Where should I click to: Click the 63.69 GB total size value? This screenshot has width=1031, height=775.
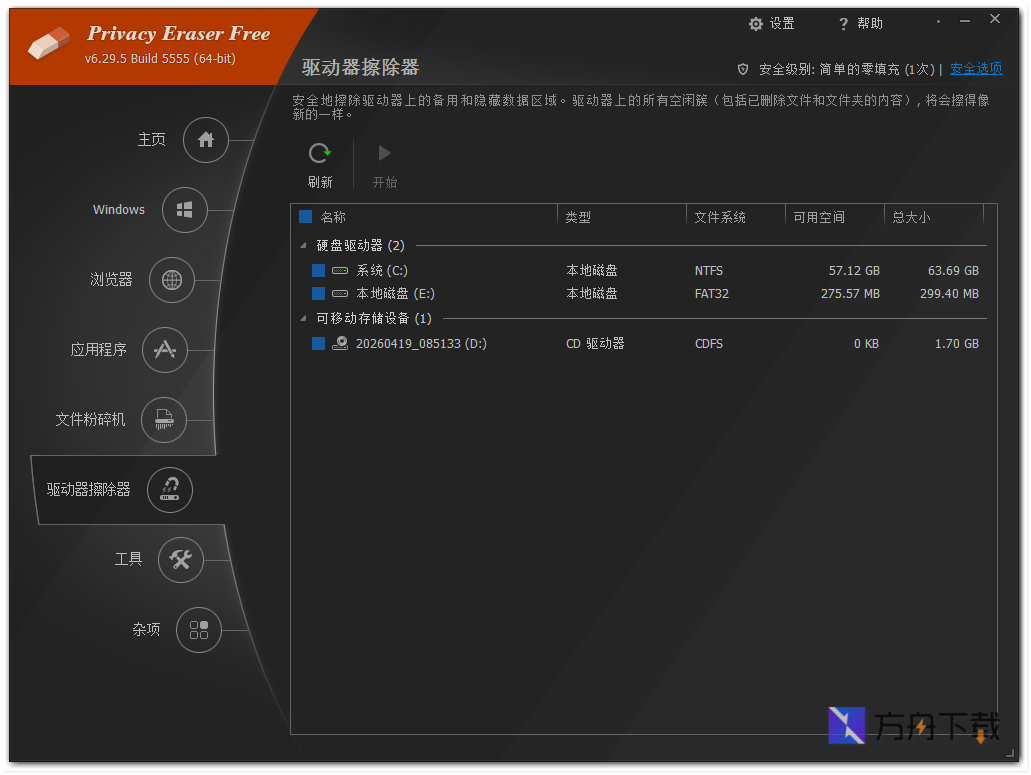tap(953, 271)
